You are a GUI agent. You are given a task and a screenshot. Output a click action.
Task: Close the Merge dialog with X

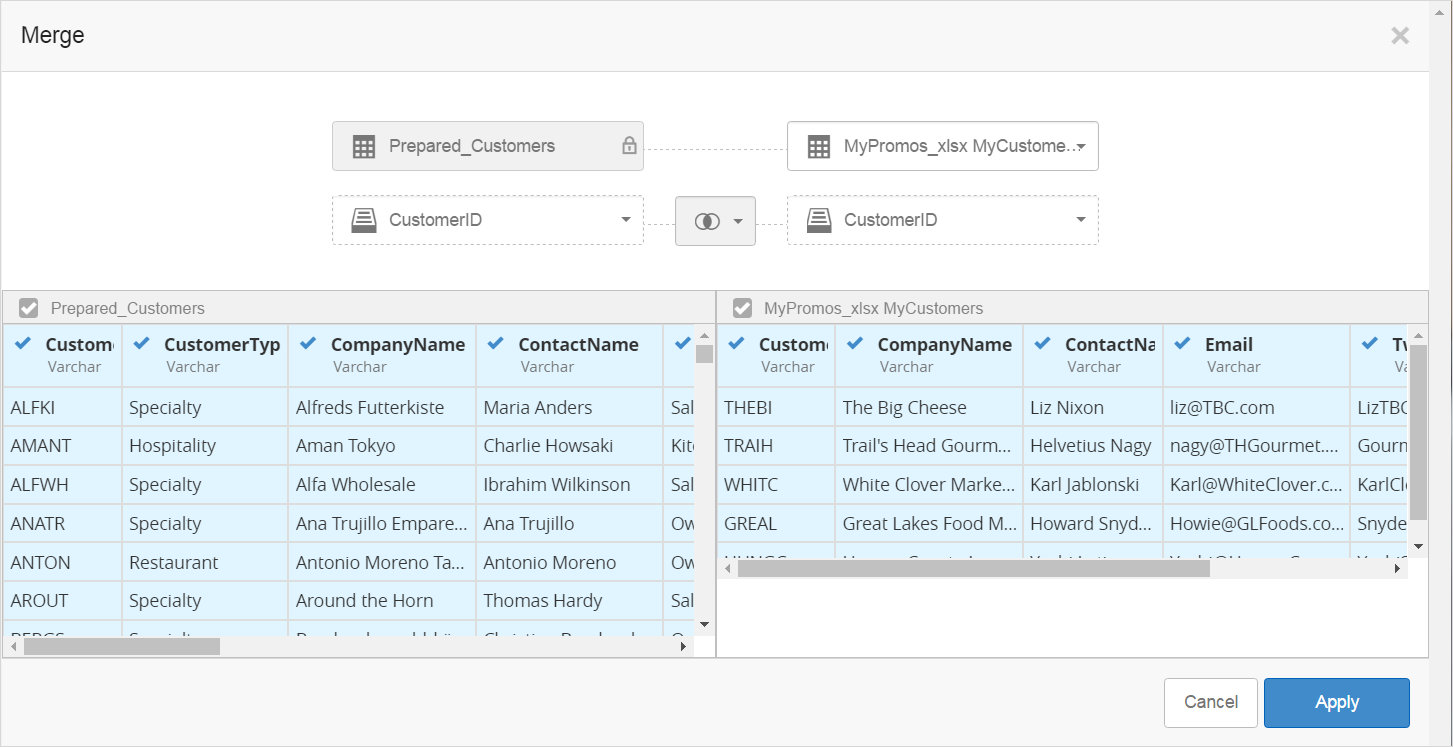(1400, 36)
